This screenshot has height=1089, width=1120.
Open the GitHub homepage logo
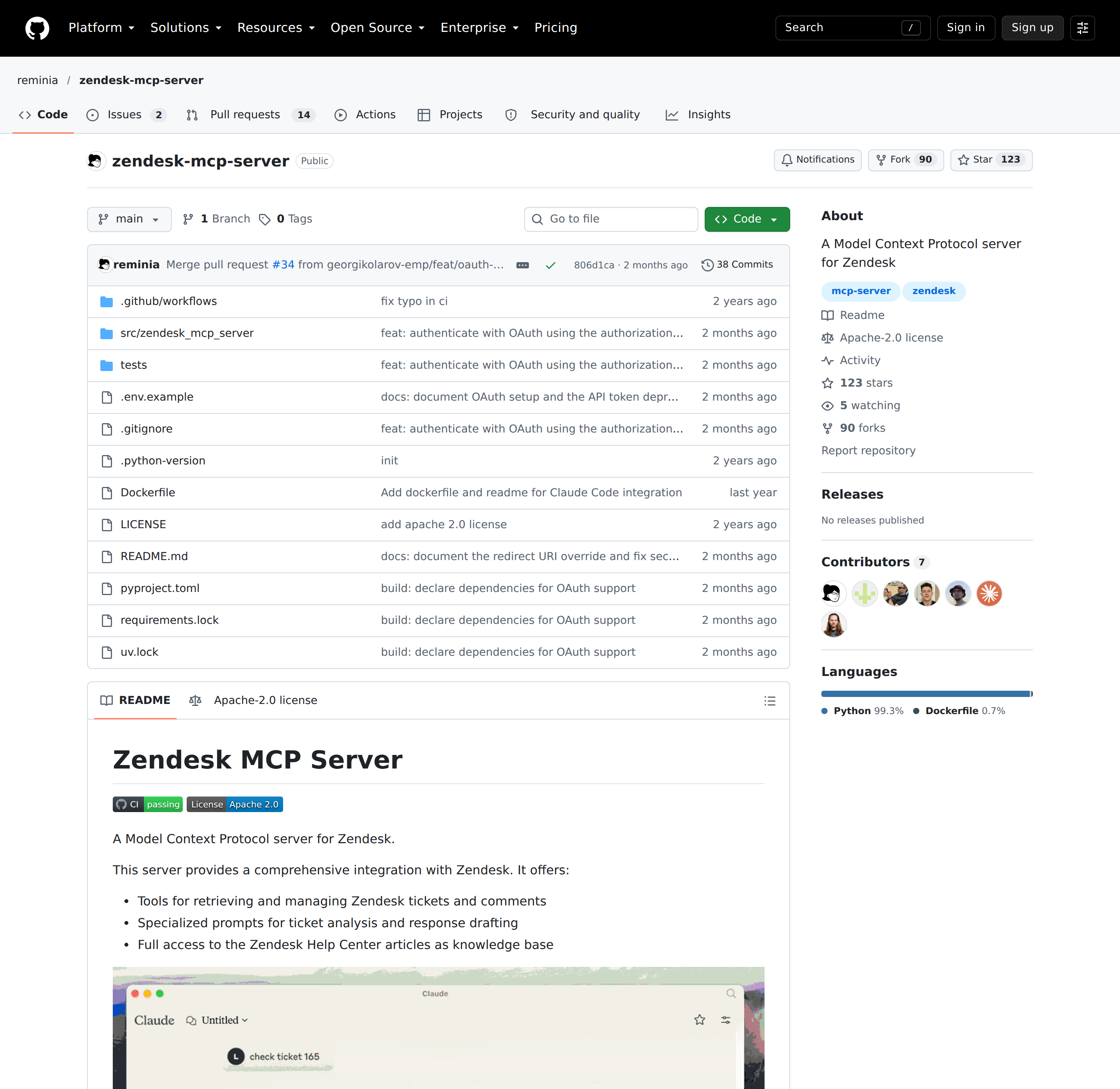(37, 28)
